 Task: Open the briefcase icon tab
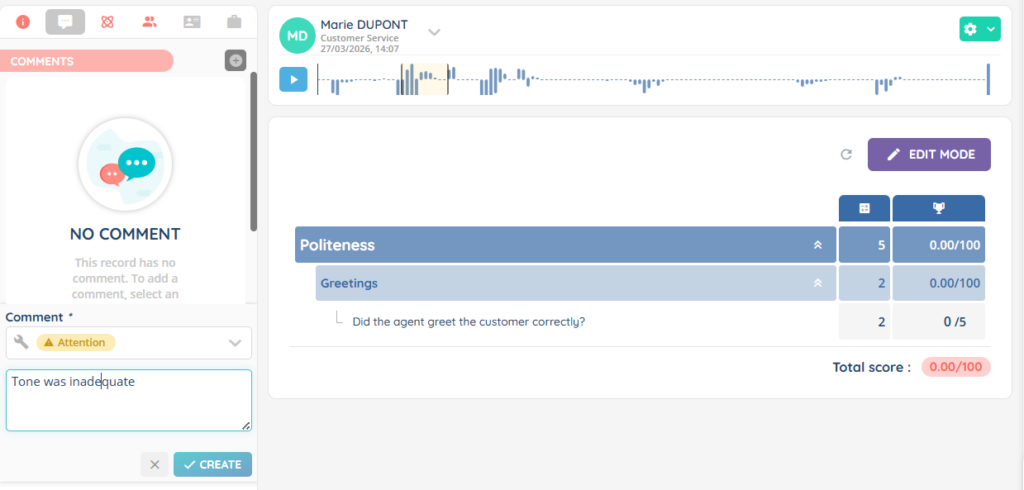(x=234, y=21)
